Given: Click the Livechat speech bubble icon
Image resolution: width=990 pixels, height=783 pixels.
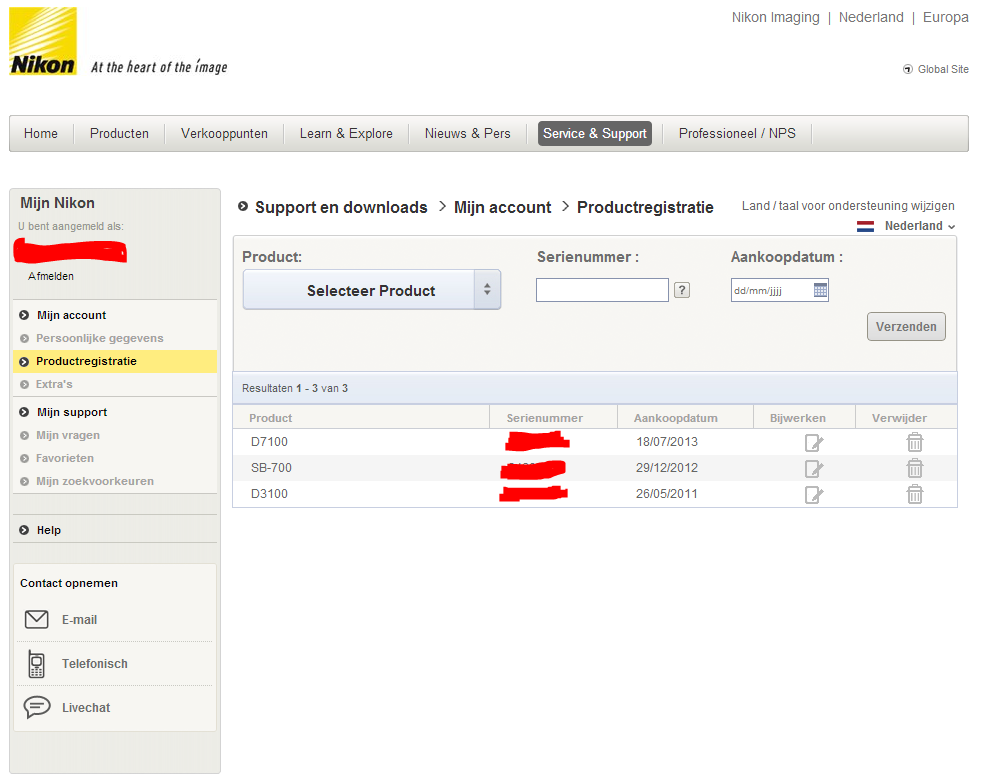Looking at the screenshot, I should click(37, 707).
